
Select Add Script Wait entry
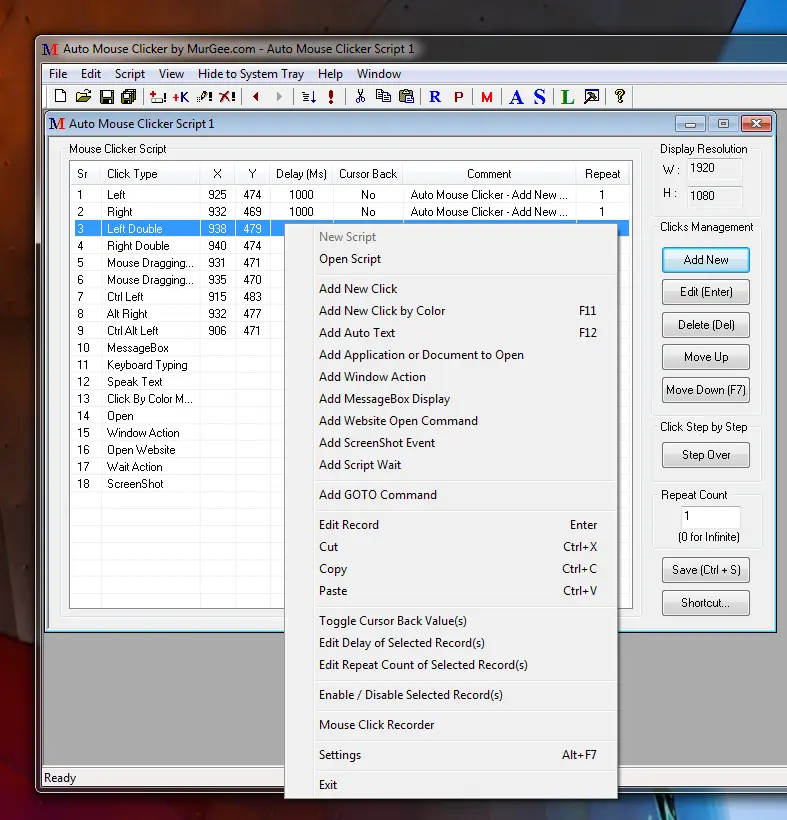451,464
